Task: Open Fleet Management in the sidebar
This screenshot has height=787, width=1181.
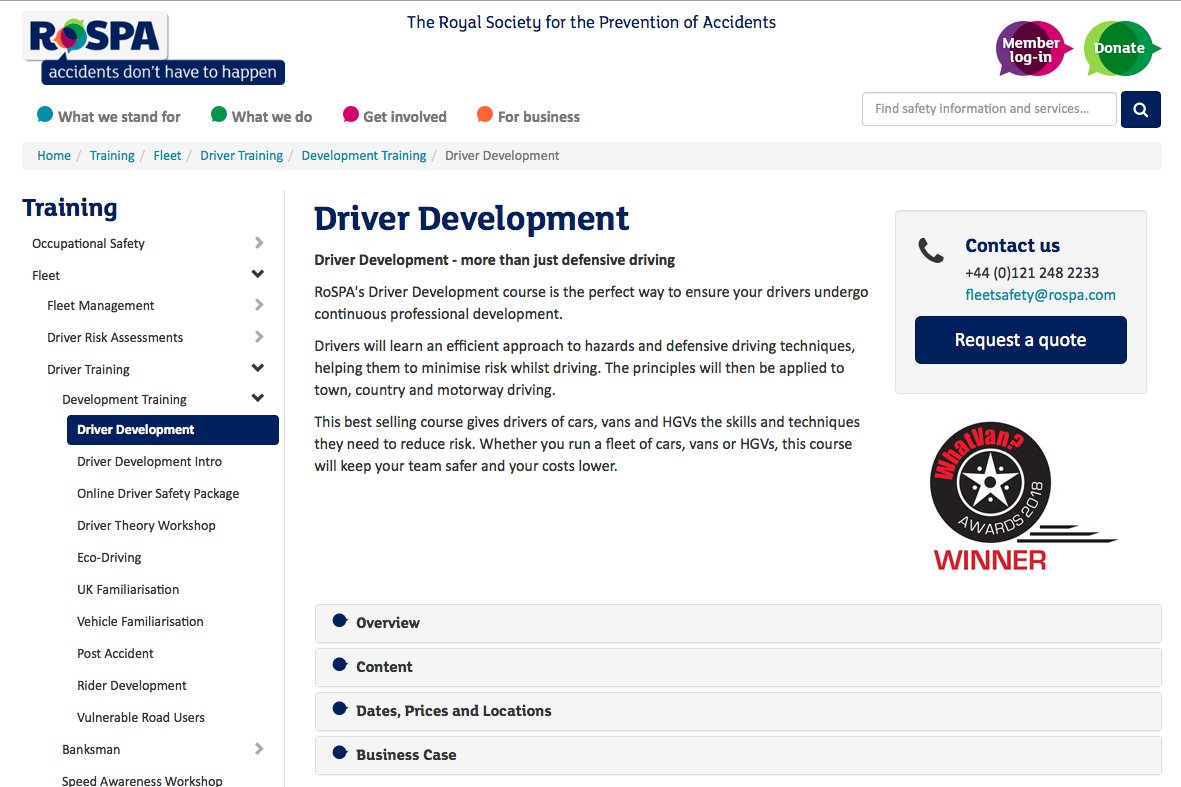Action: pyautogui.click(x=100, y=306)
